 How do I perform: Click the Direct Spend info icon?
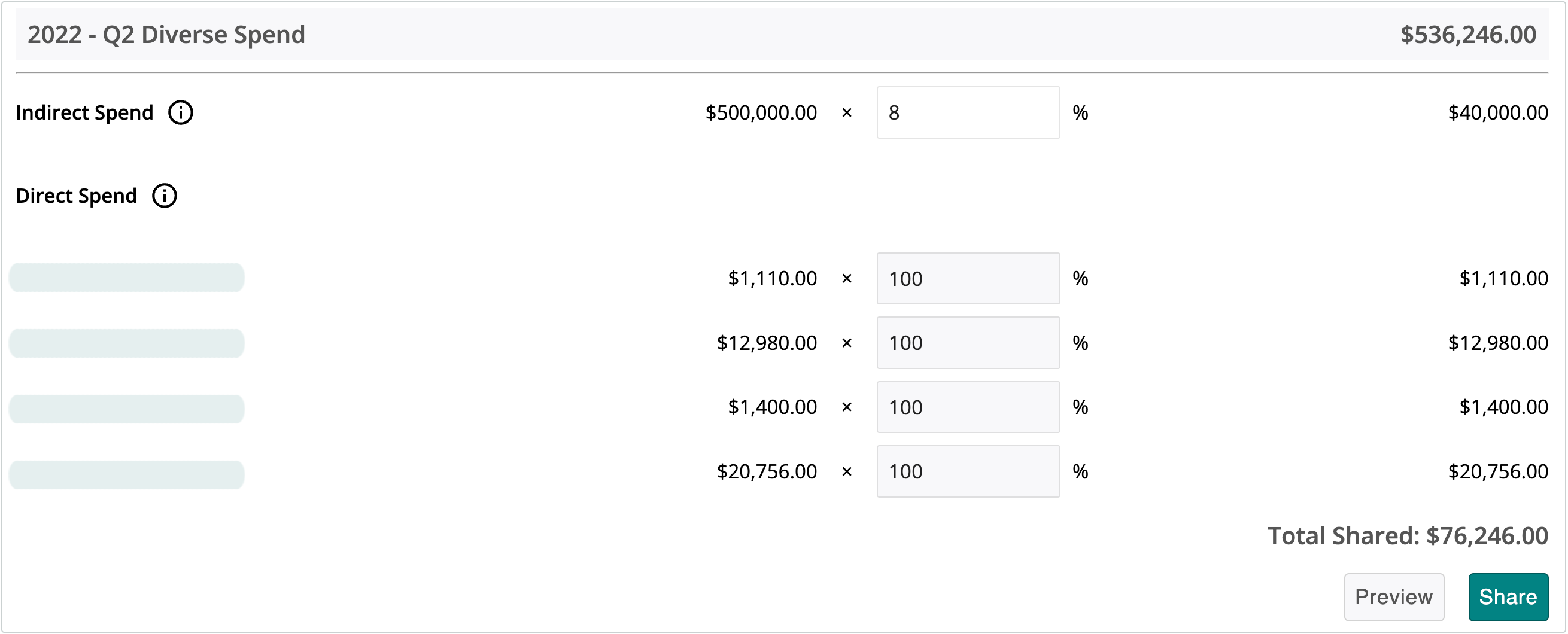[x=164, y=196]
